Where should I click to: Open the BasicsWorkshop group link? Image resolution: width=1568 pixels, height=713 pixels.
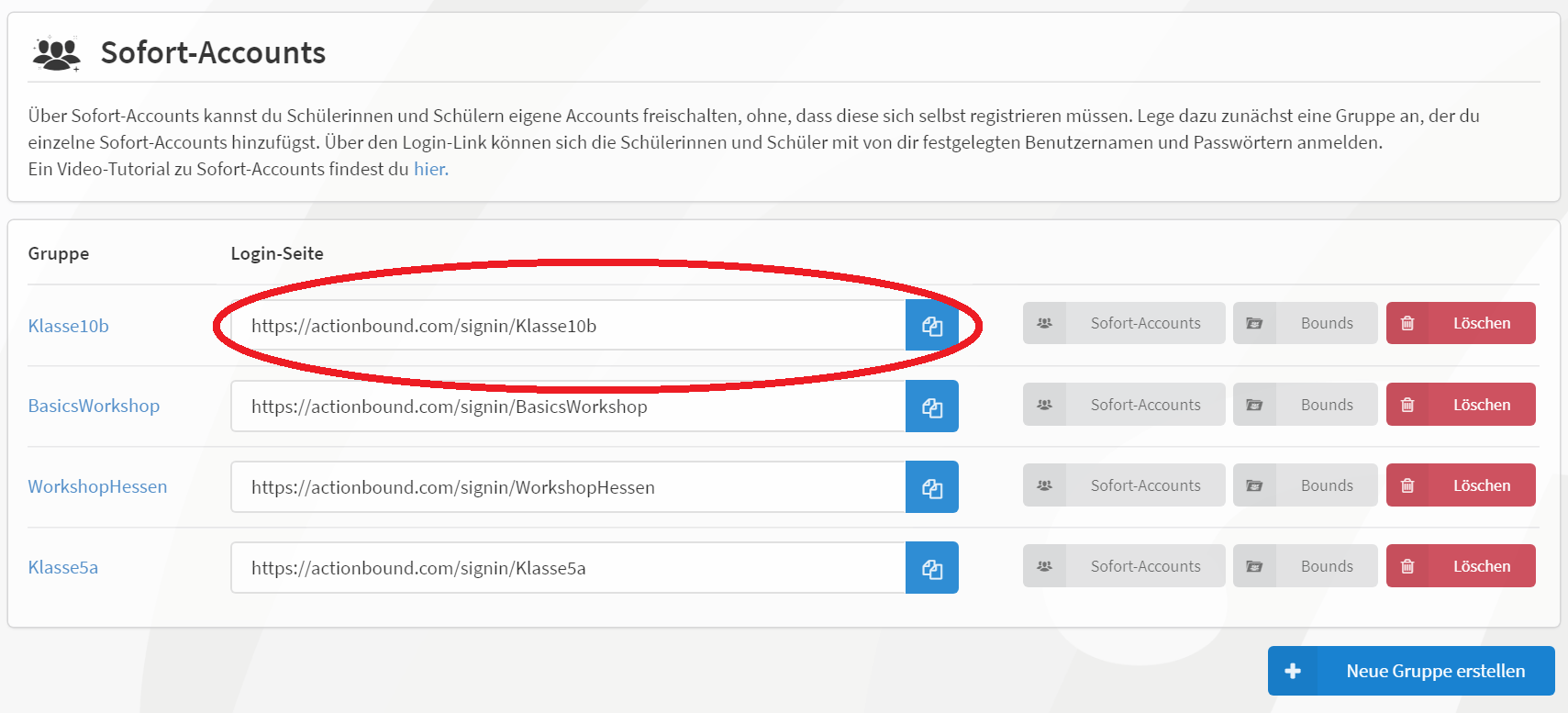tap(94, 406)
